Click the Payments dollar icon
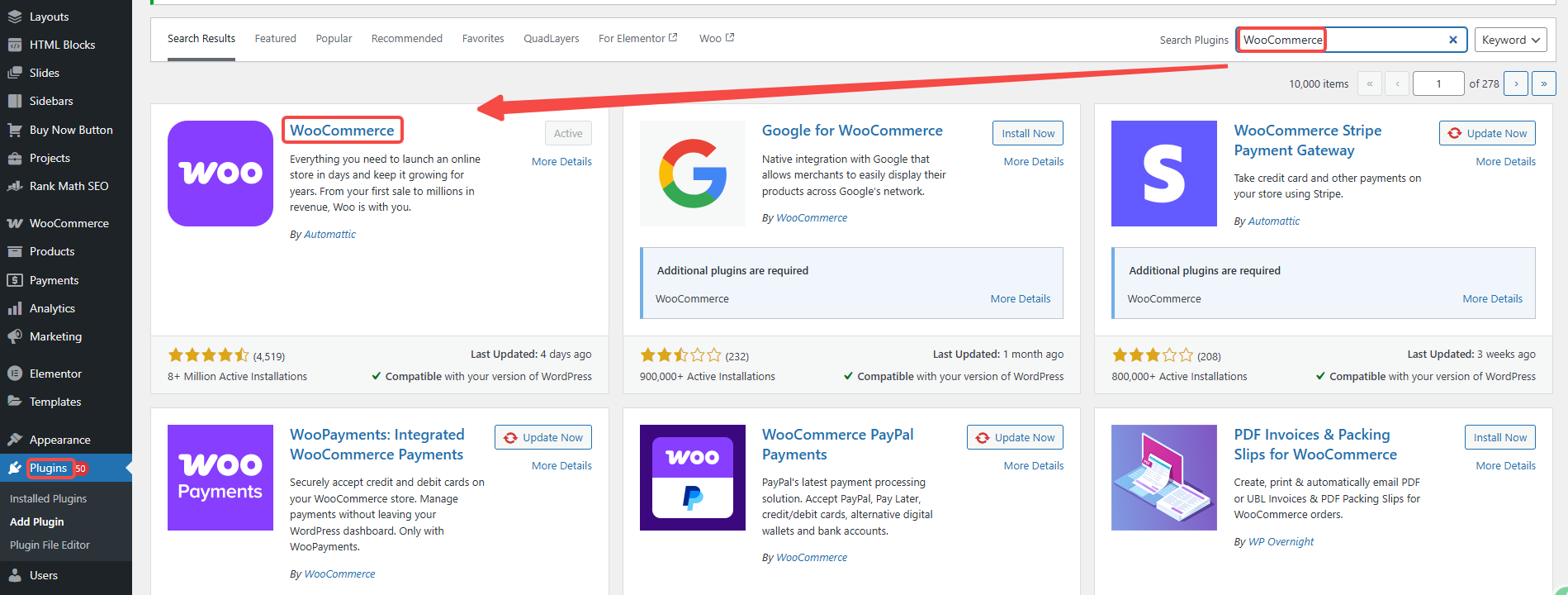 pos(15,280)
